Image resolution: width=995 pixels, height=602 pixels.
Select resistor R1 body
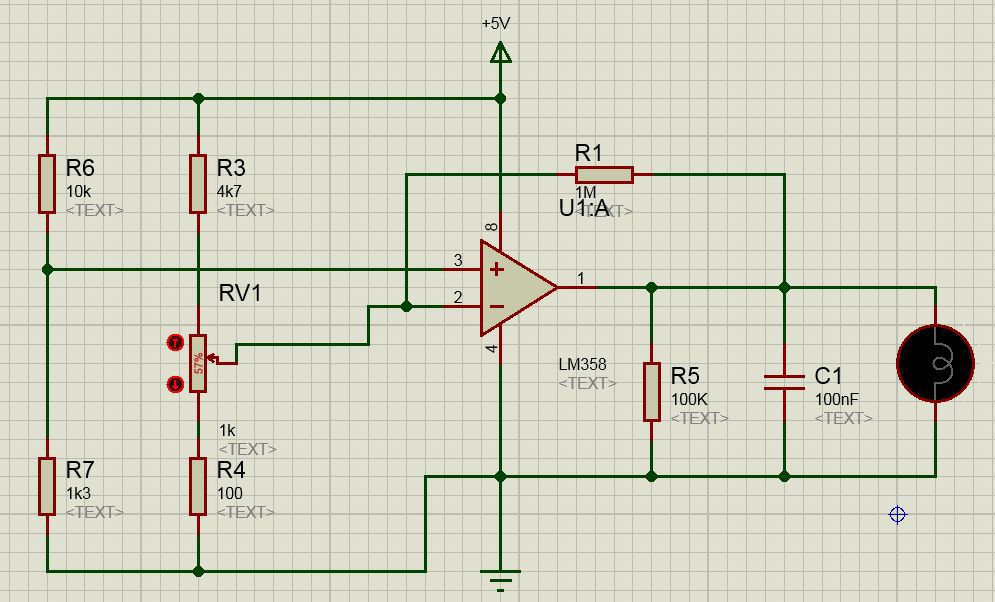pos(604,174)
